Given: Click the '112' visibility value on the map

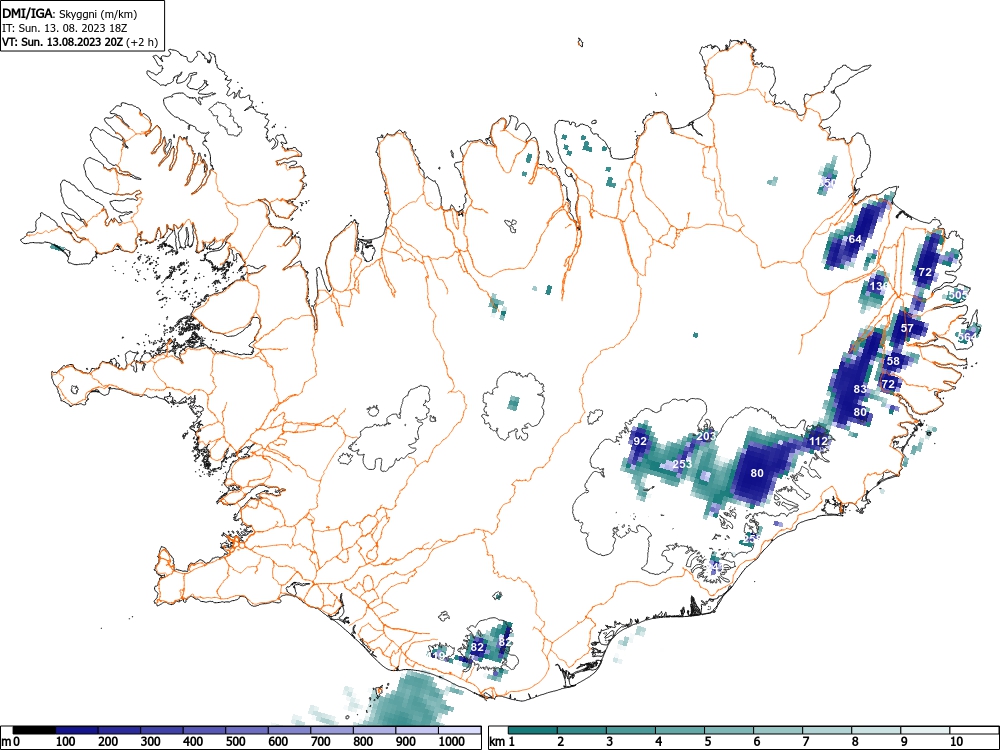Looking at the screenshot, I should (x=818, y=441).
